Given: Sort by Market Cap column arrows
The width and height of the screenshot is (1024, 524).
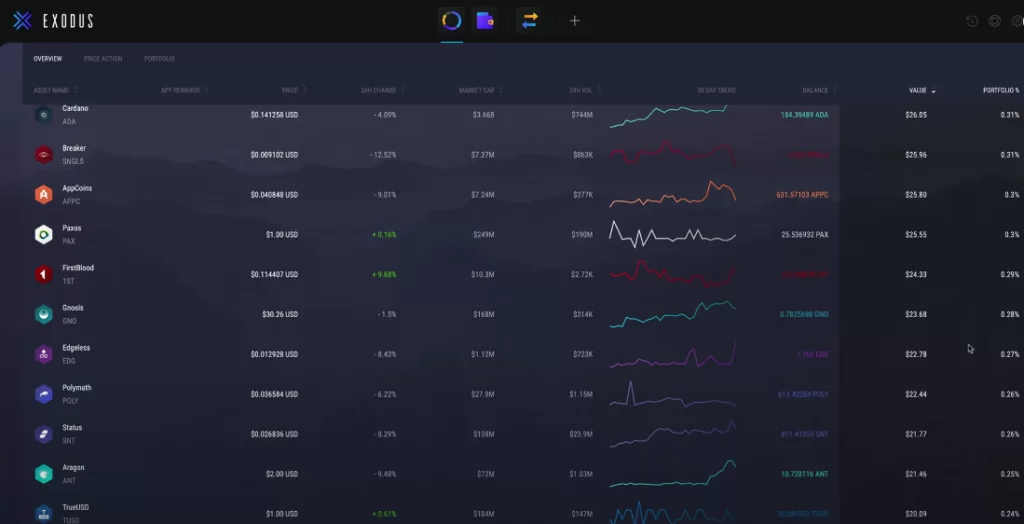Looking at the screenshot, I should (501, 90).
